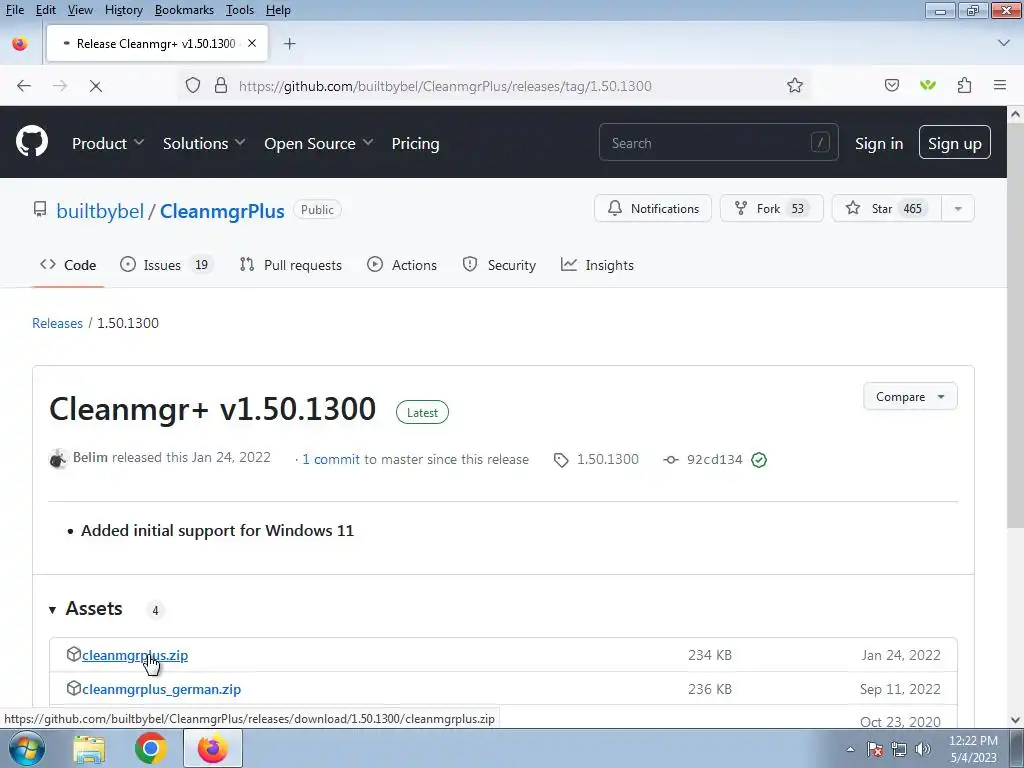Stop page loading with the X button
The width and height of the screenshot is (1024, 768).
pyautogui.click(x=95, y=86)
